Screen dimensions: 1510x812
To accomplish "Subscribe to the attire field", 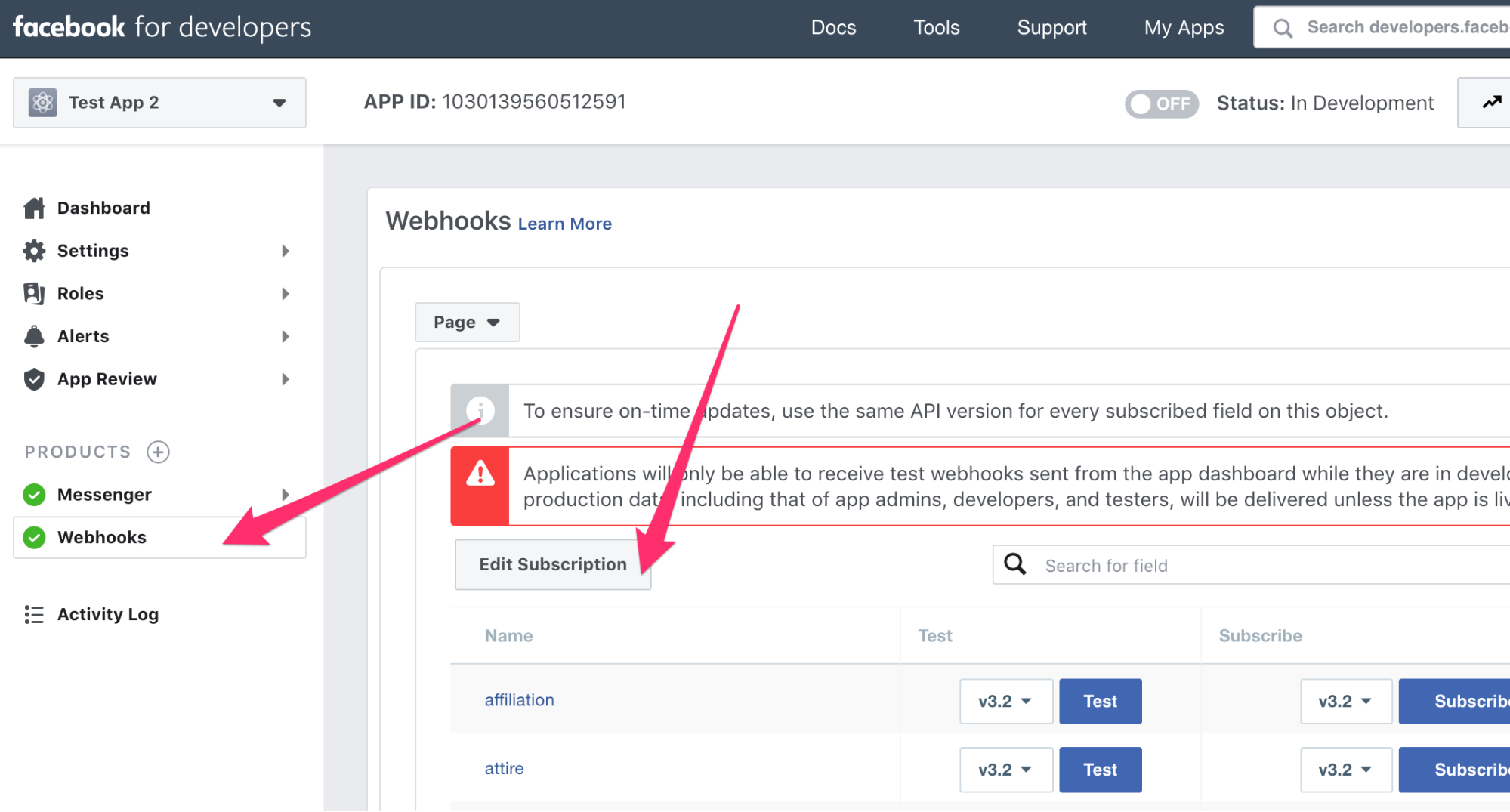I will tap(1454, 770).
